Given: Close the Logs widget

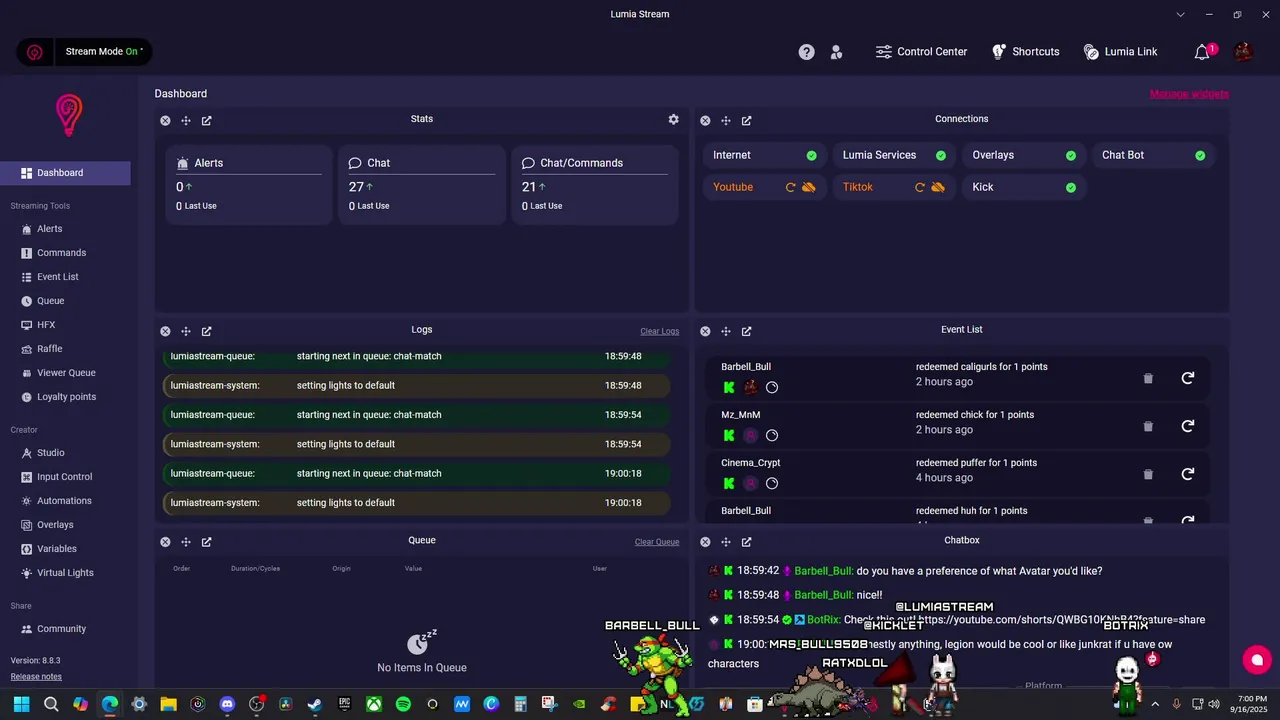Looking at the screenshot, I should 165,331.
